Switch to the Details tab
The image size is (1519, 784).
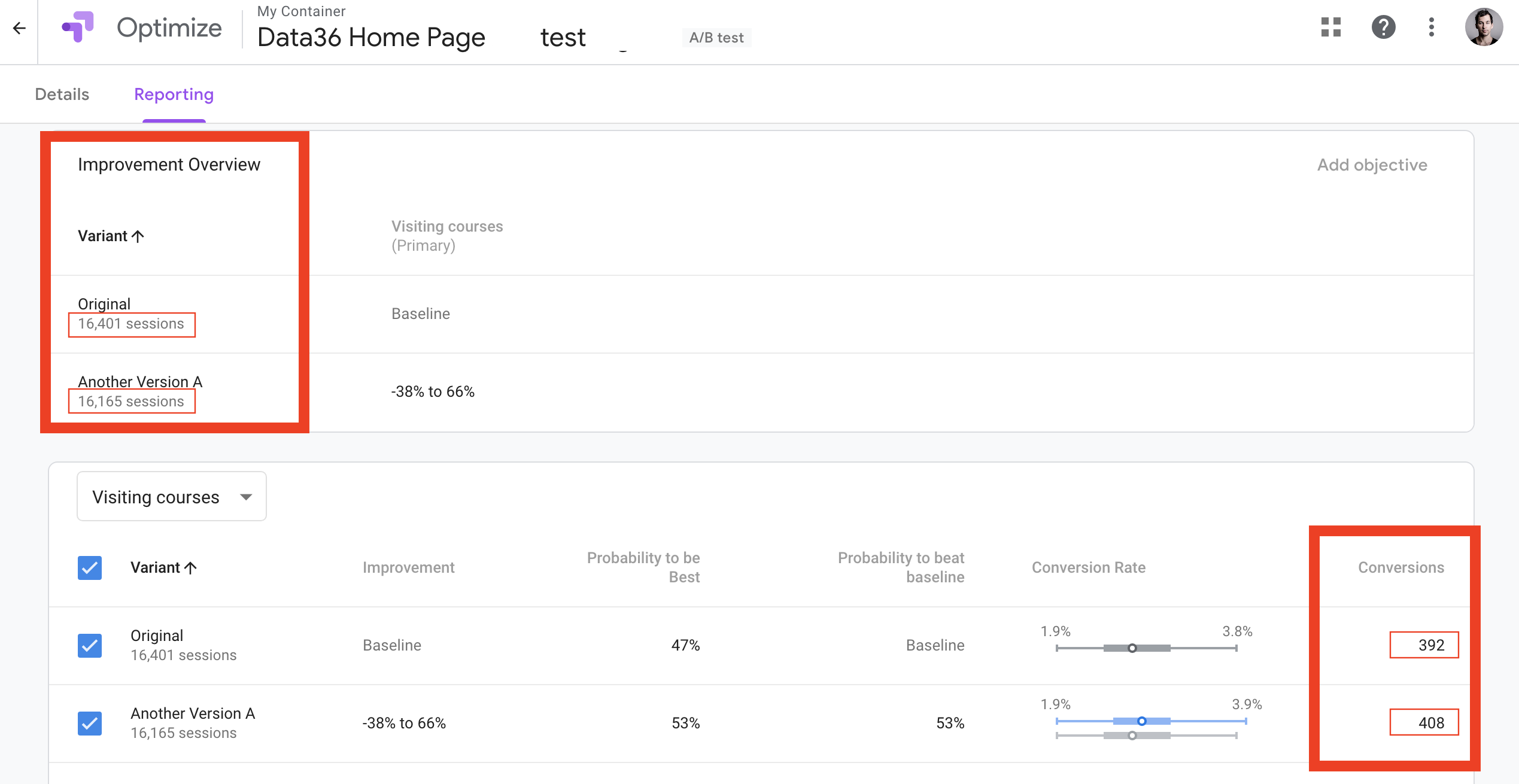click(x=62, y=94)
